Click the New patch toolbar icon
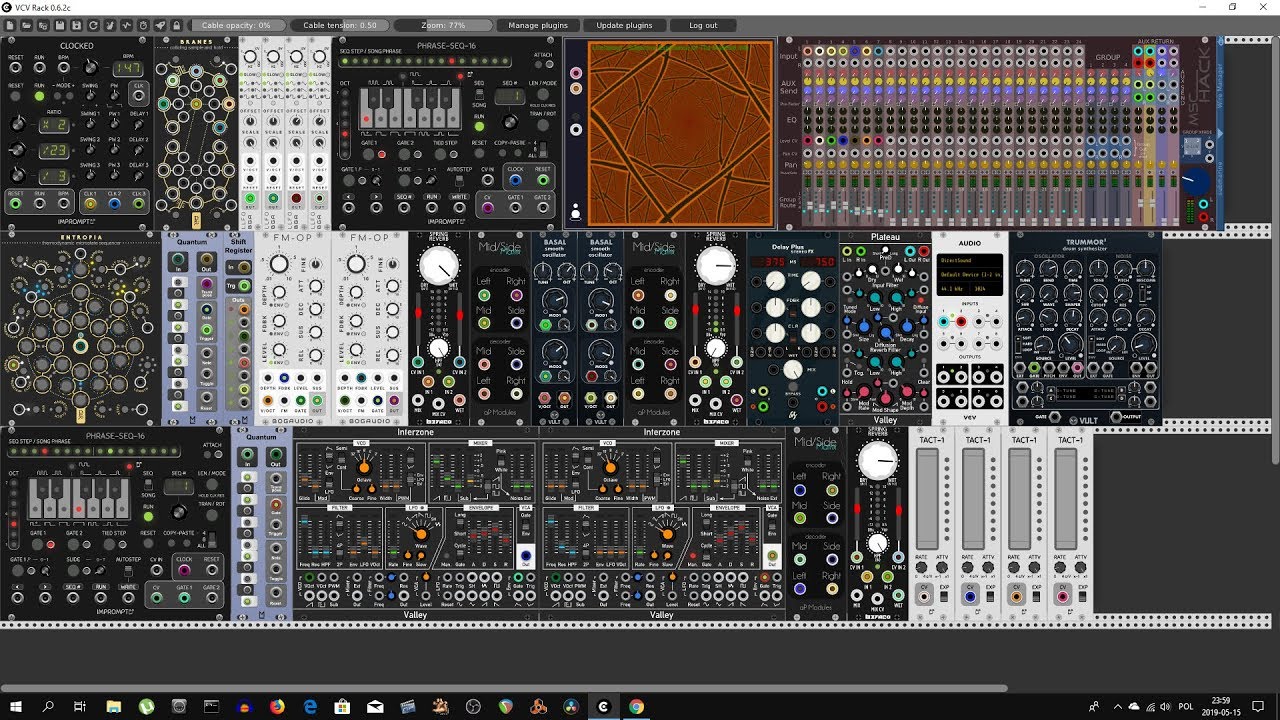Viewport: 1280px width, 720px height. point(11,25)
